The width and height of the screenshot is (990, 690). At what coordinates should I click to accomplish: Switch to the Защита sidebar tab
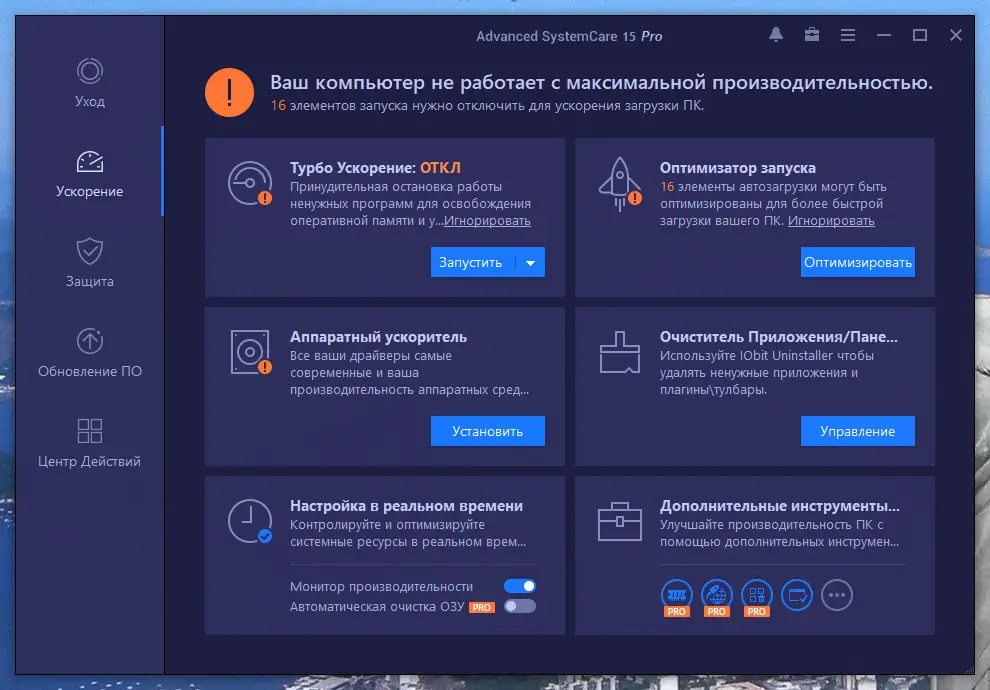(x=89, y=266)
